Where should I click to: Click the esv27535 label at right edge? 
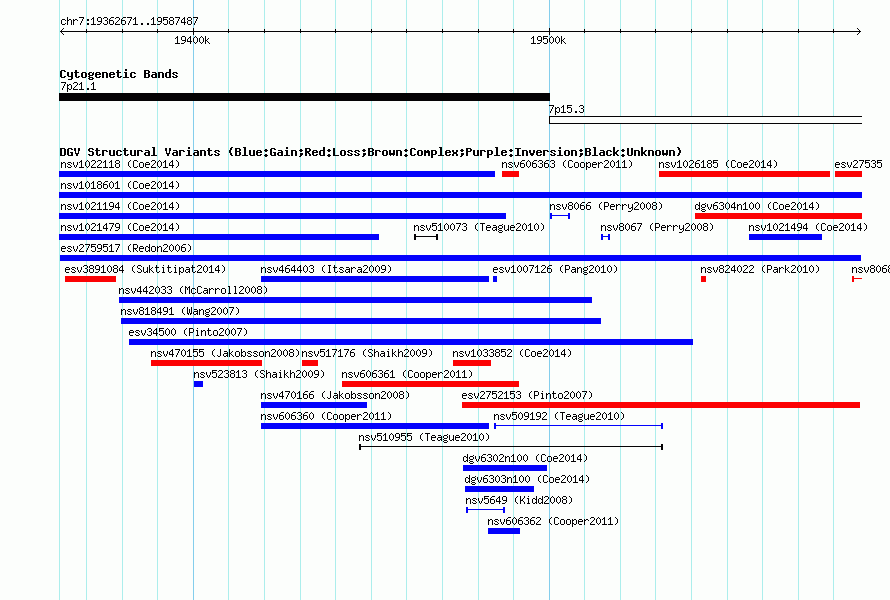[858, 164]
